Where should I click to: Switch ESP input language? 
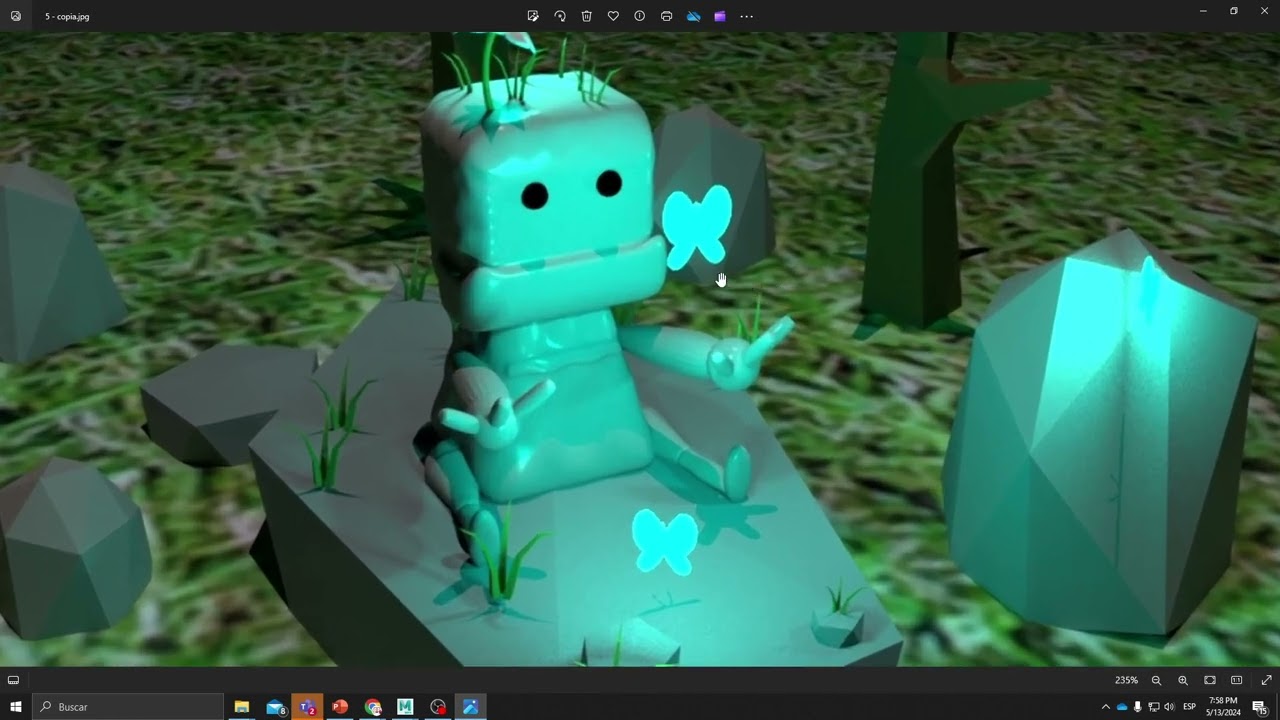(x=1190, y=707)
